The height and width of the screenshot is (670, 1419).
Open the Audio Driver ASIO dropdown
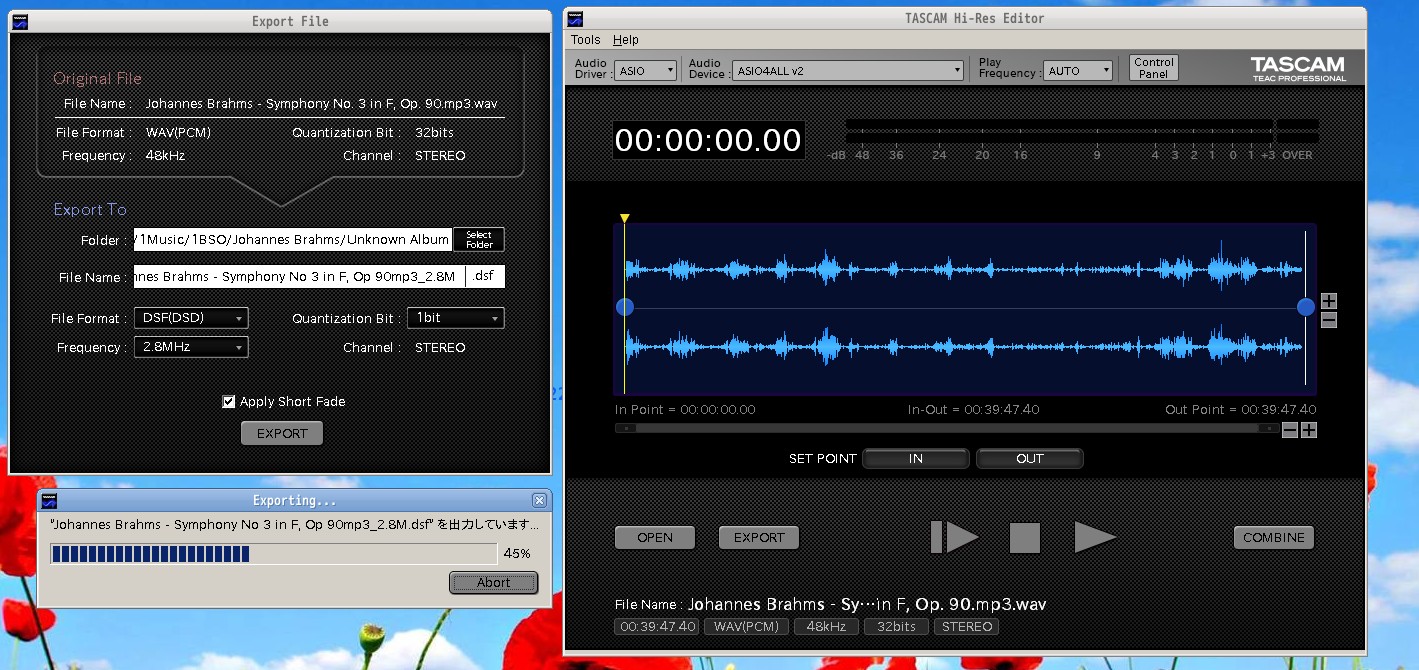[646, 70]
